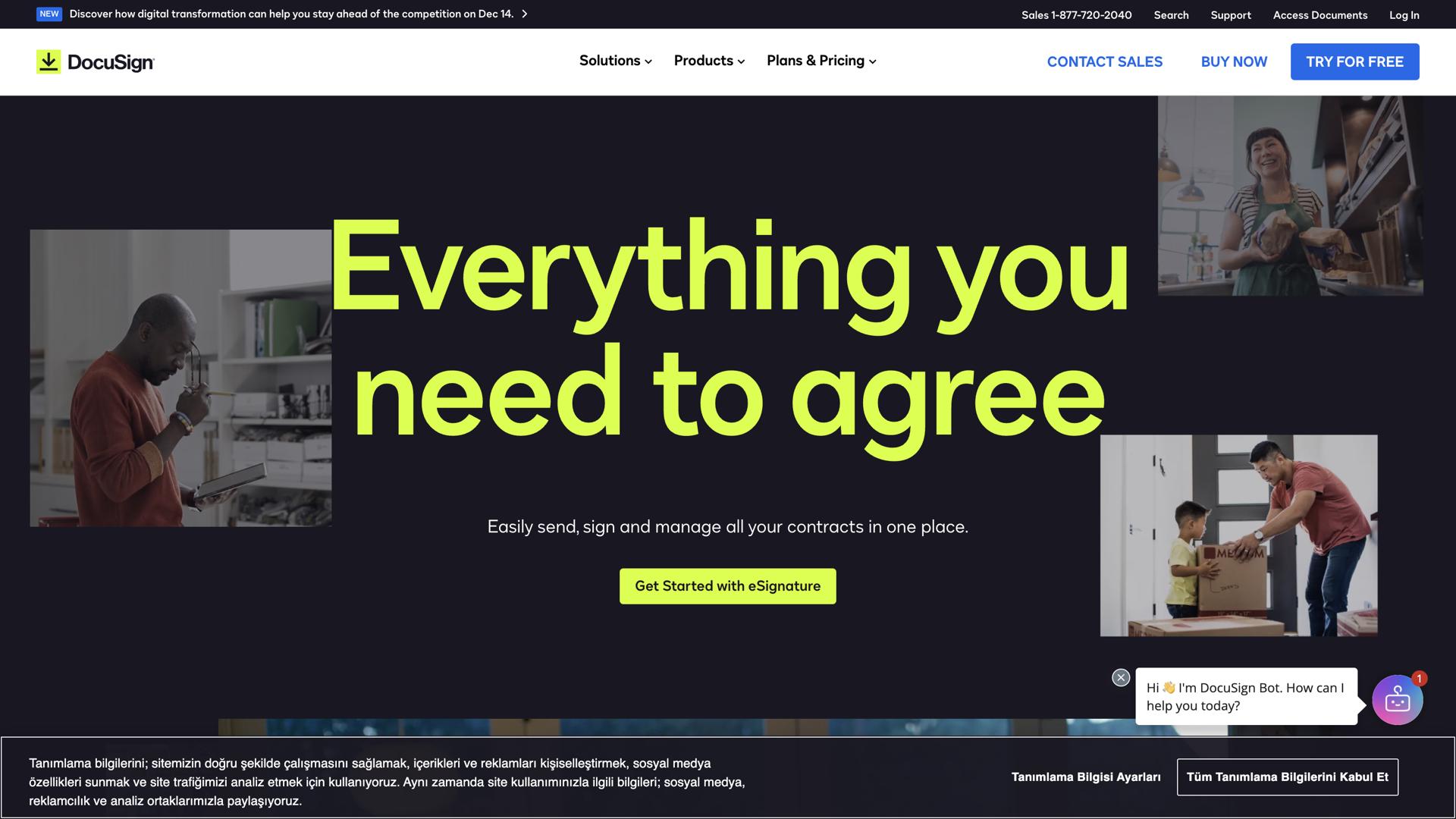Open CONTACT SALES
The height and width of the screenshot is (819, 1456).
[1104, 61]
